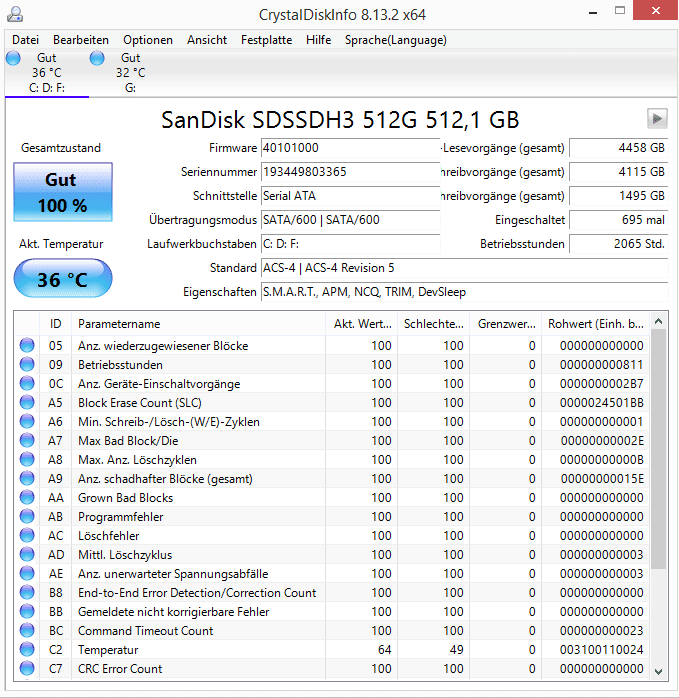Click status orb for CRC Error Count
Viewport: 679px width, 698px height.
[27, 668]
